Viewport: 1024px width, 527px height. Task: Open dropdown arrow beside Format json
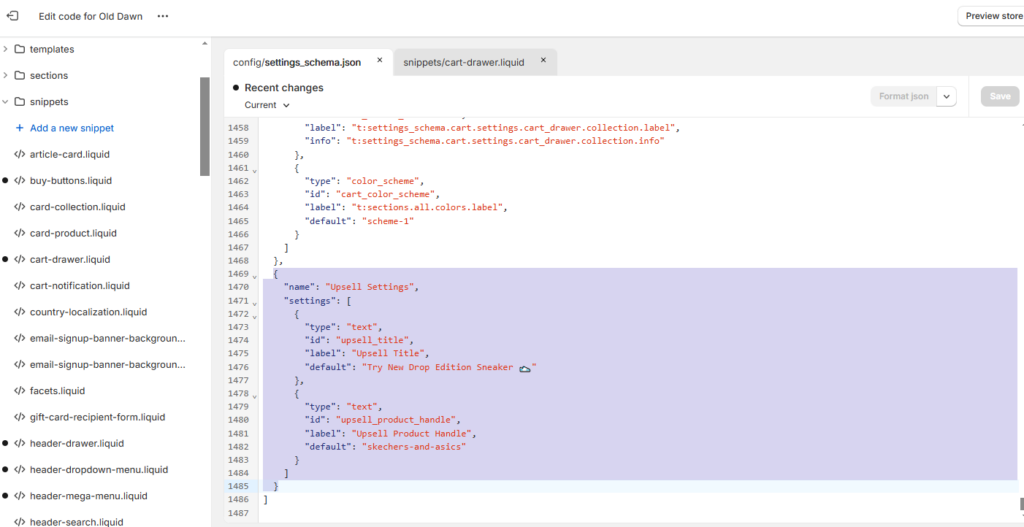pyautogui.click(x=946, y=96)
